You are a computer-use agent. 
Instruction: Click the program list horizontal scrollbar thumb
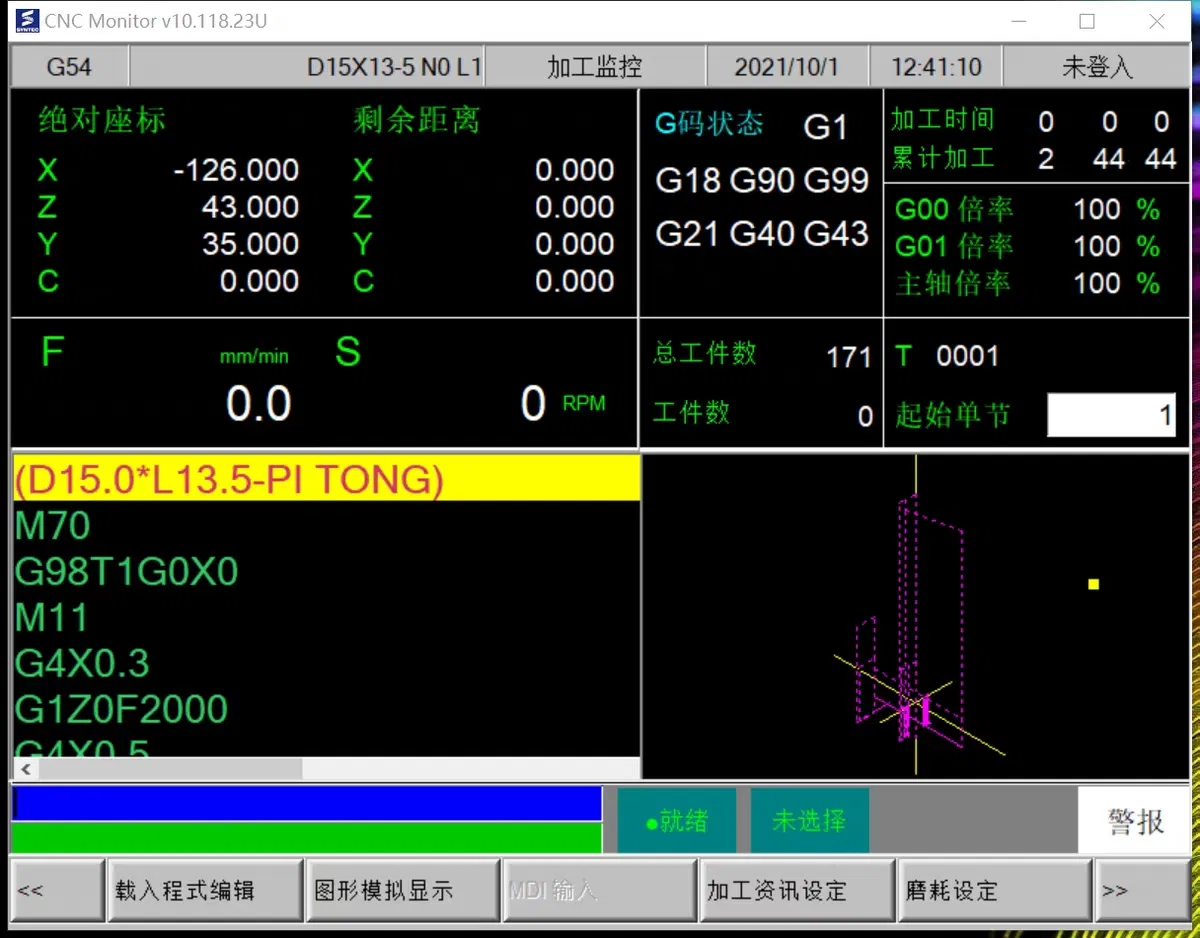click(x=170, y=769)
